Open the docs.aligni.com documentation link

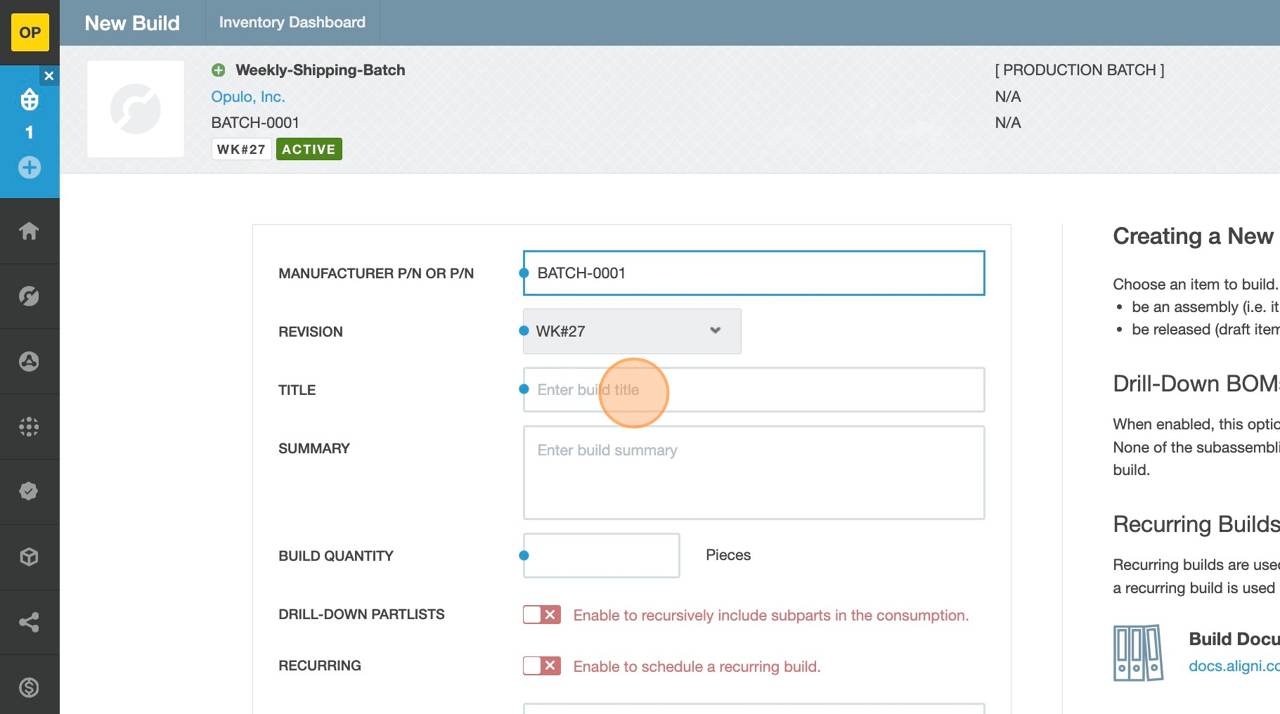(1233, 666)
